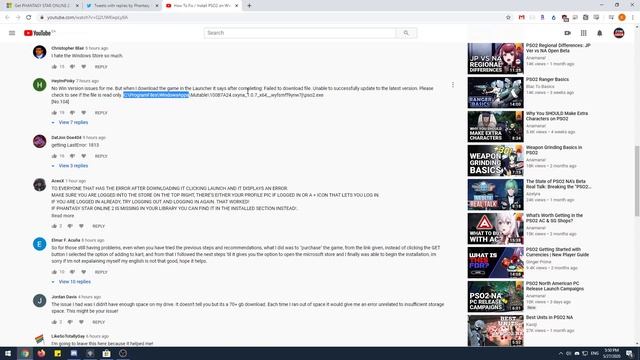Open the Windows notification center icon

coord(630,353)
